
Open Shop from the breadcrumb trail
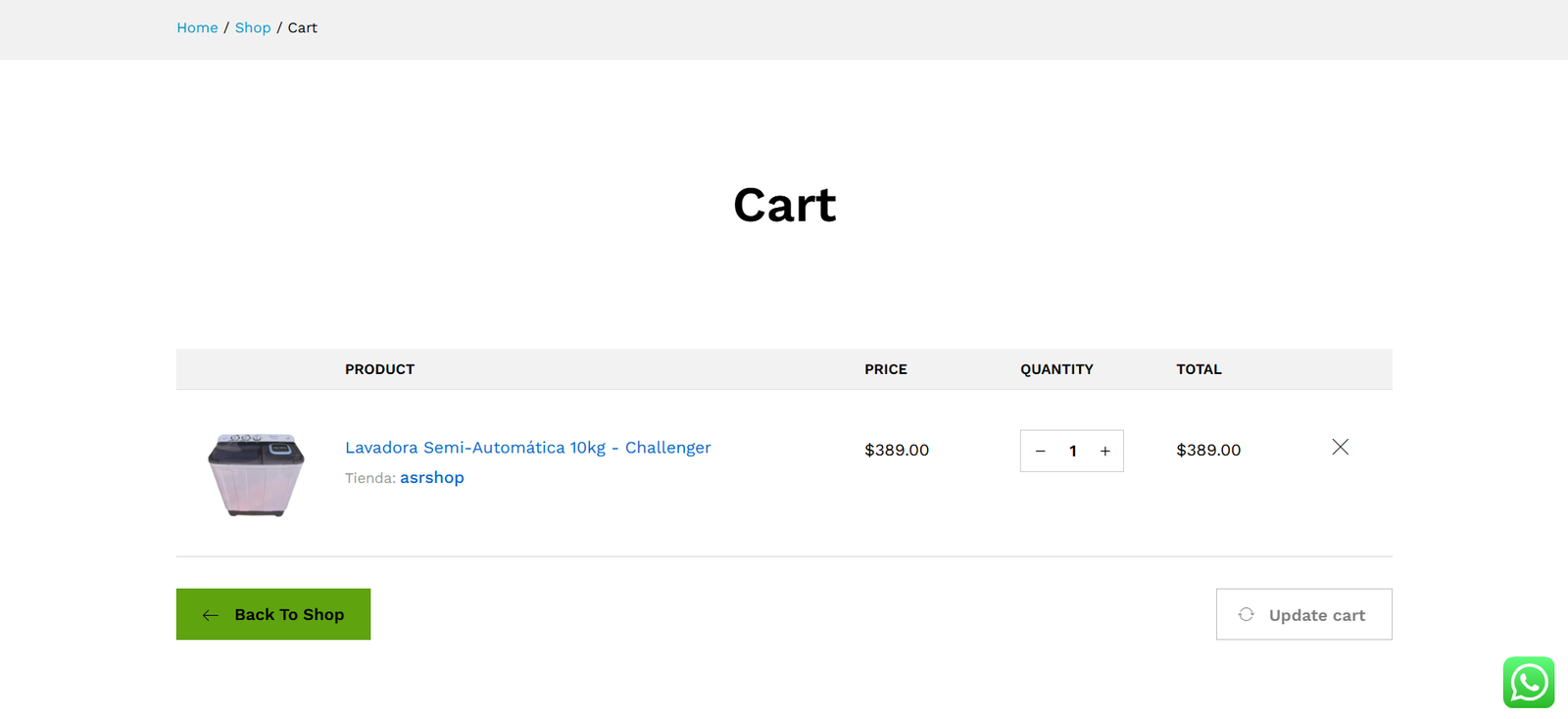coord(253,27)
